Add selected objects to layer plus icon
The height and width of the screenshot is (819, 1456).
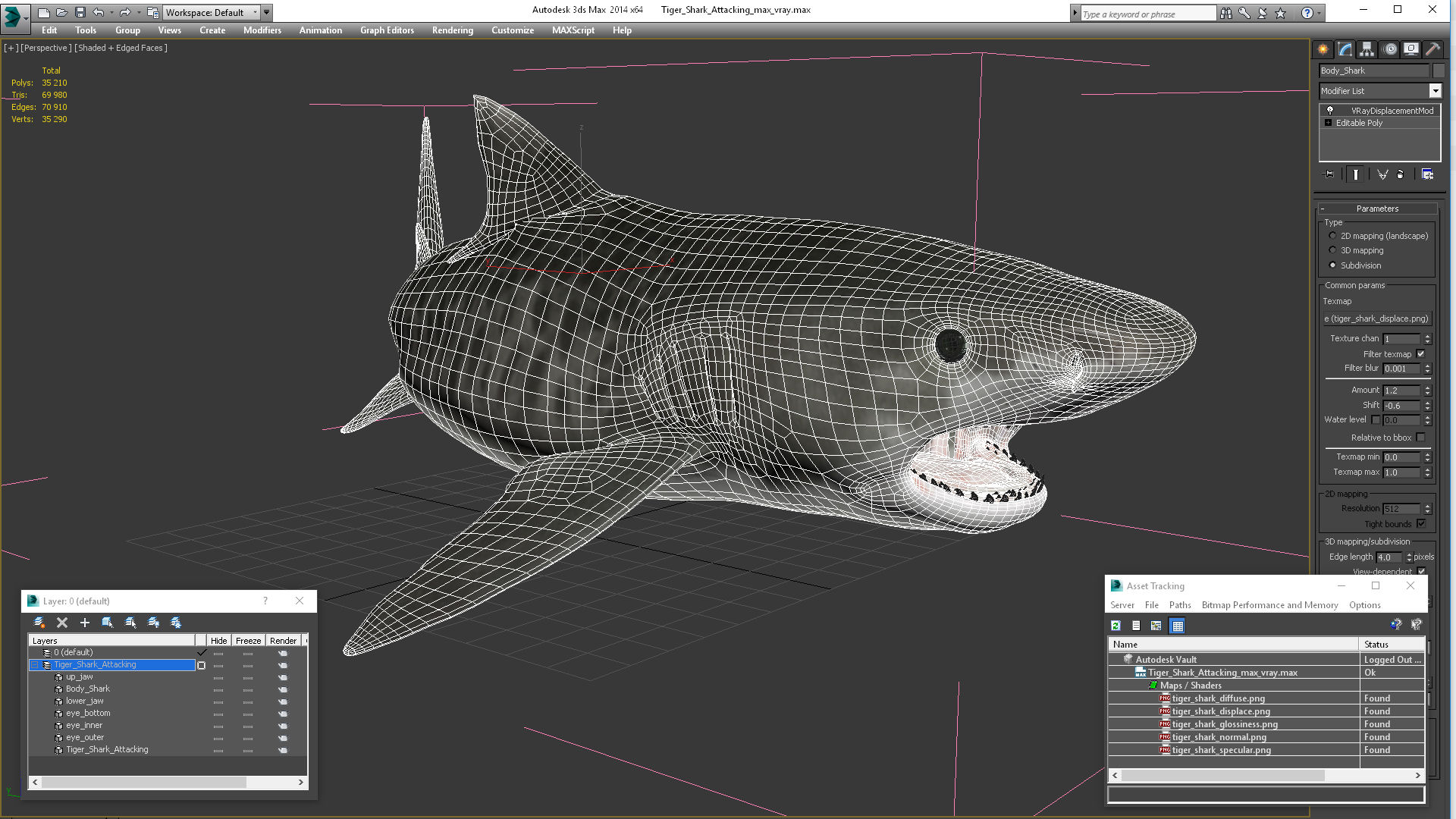[85, 623]
